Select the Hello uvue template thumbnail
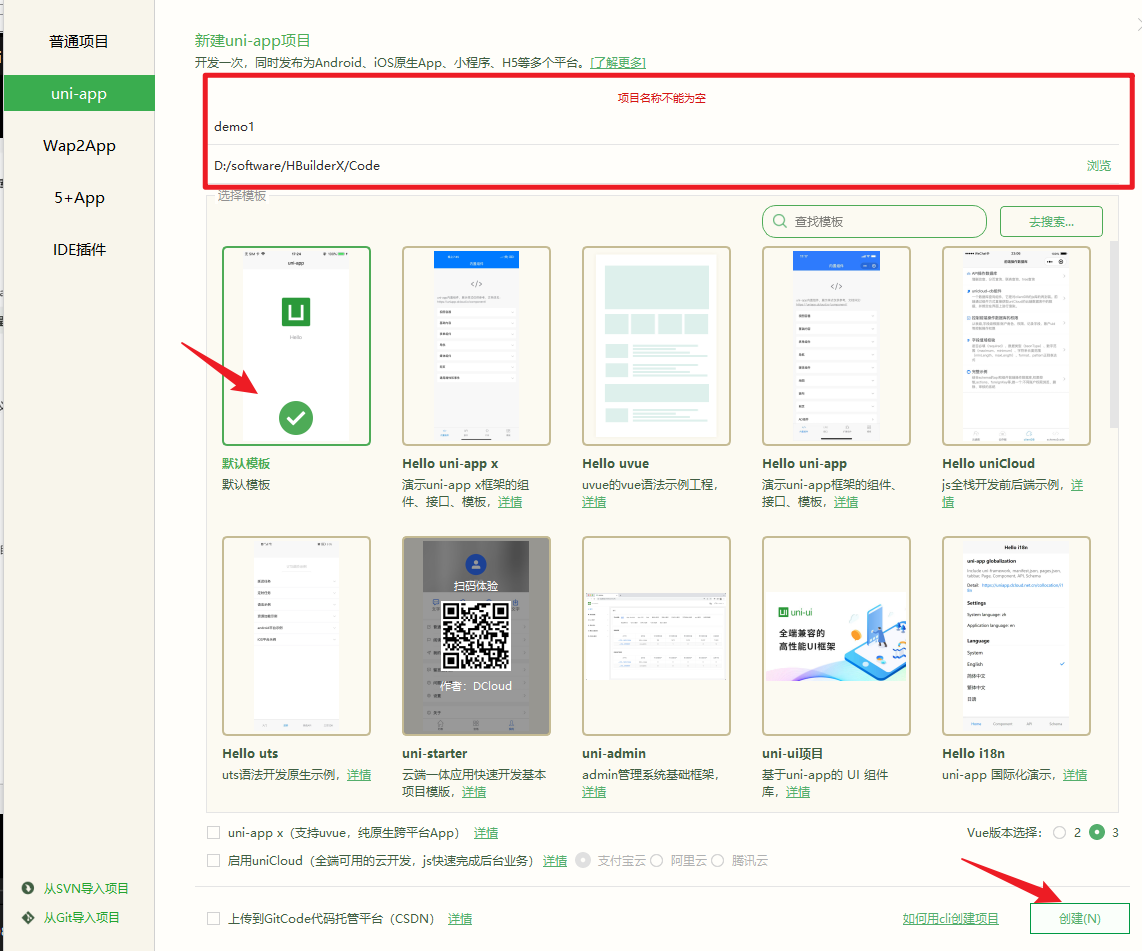 point(656,346)
